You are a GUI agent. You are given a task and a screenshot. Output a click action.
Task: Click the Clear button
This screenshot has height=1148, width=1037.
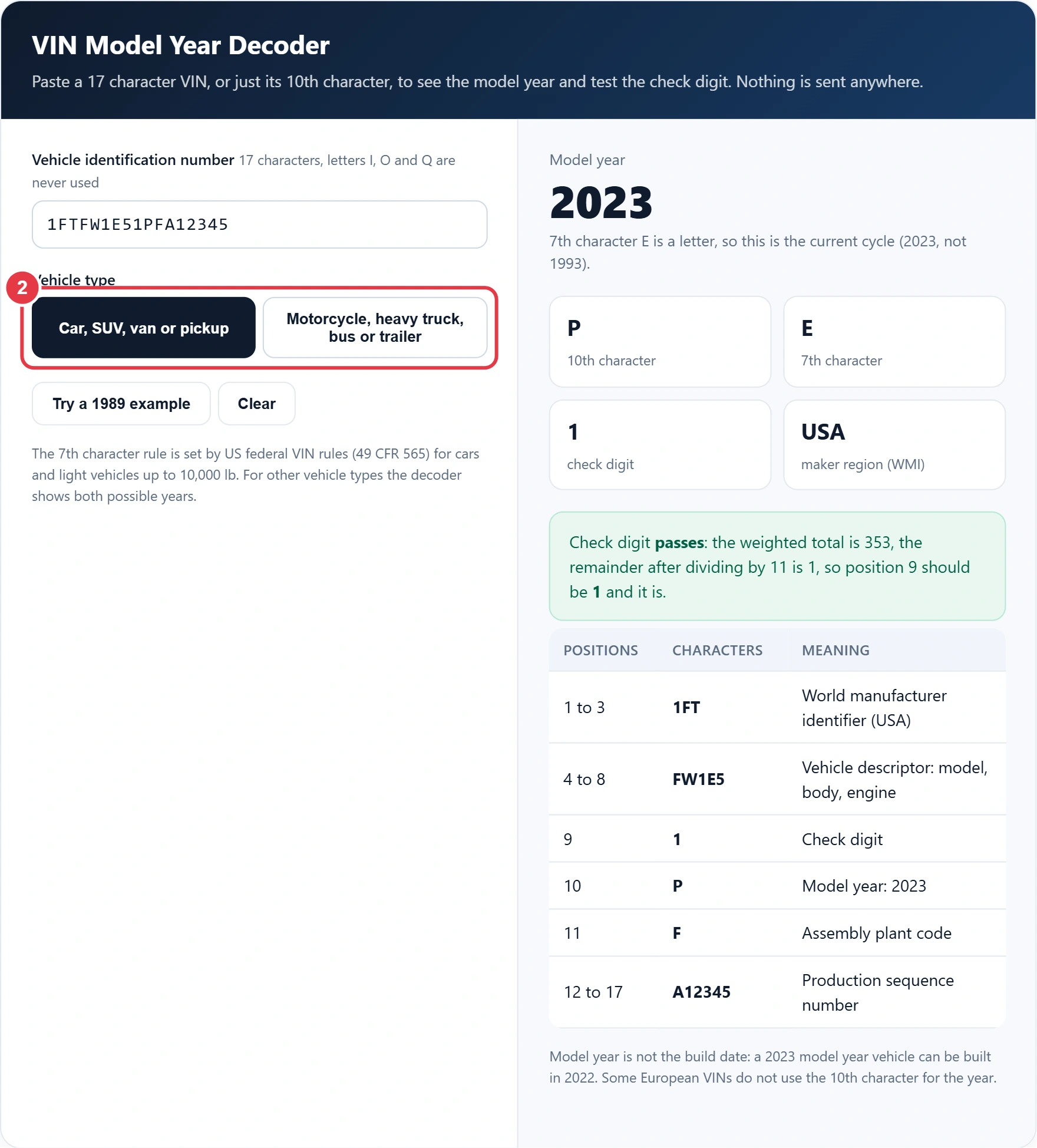[x=256, y=404]
